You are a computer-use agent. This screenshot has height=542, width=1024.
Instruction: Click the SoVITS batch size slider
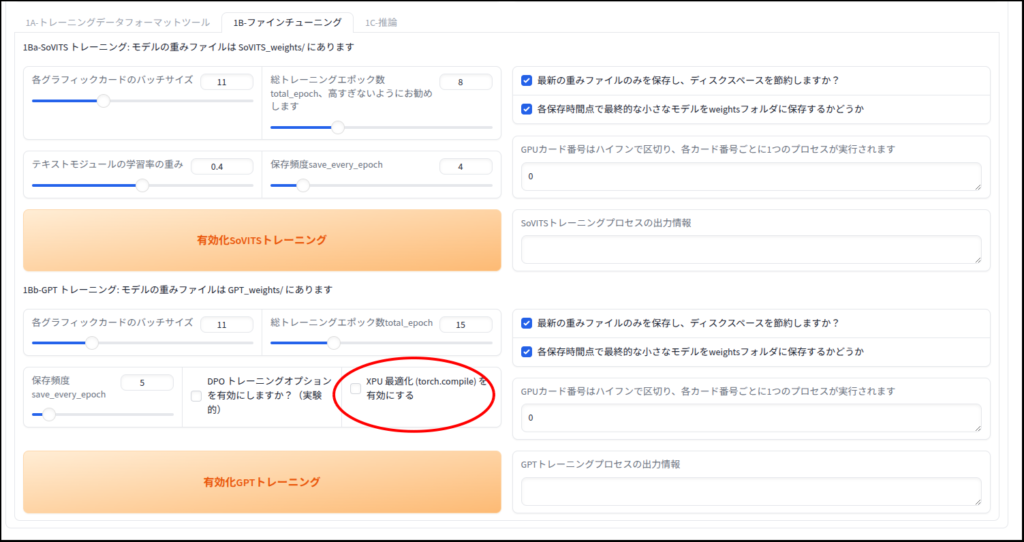pyautogui.click(x=142, y=101)
